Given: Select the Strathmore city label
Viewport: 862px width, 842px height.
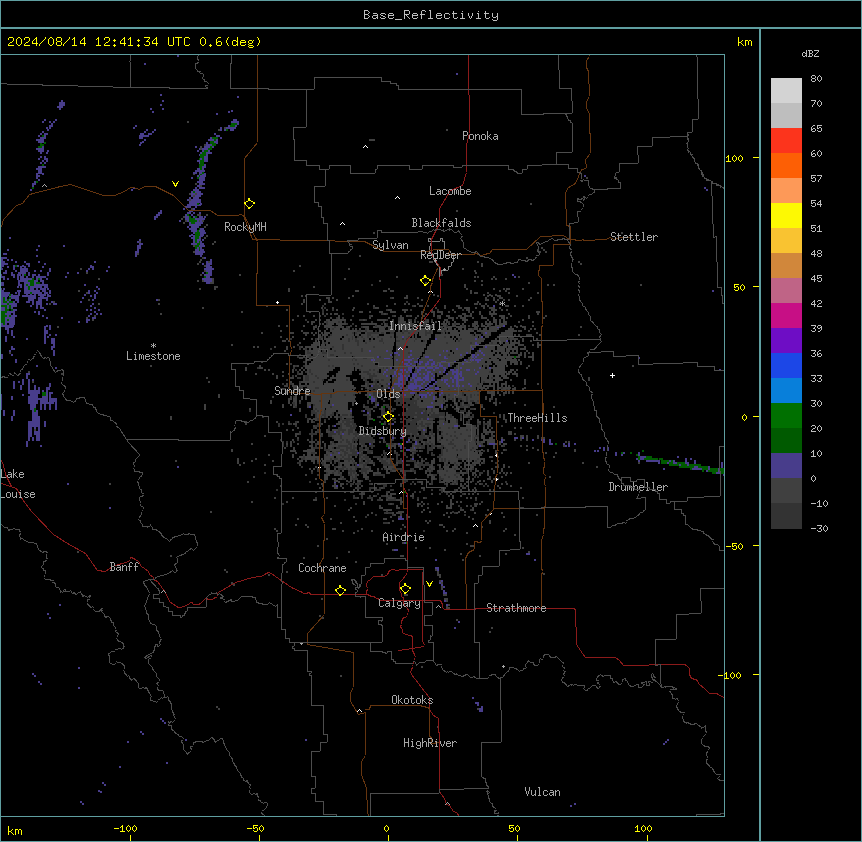Looking at the screenshot, I should 516,608.
